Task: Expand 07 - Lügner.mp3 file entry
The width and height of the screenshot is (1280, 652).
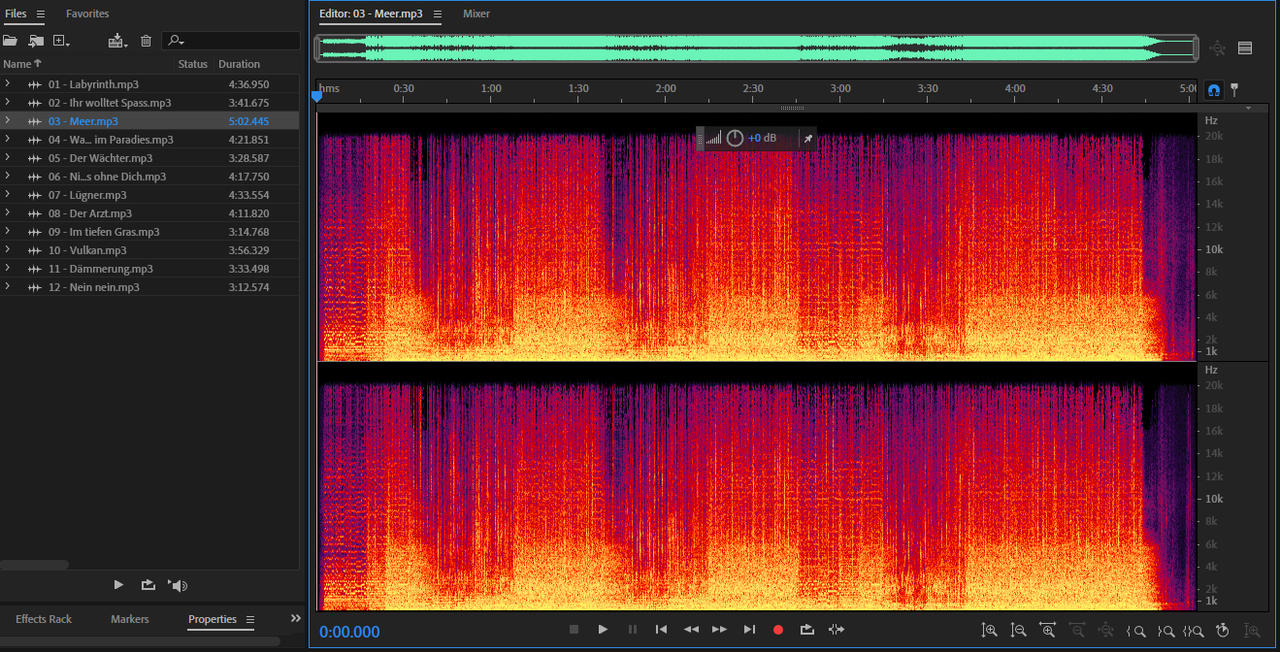Action: tap(7, 195)
